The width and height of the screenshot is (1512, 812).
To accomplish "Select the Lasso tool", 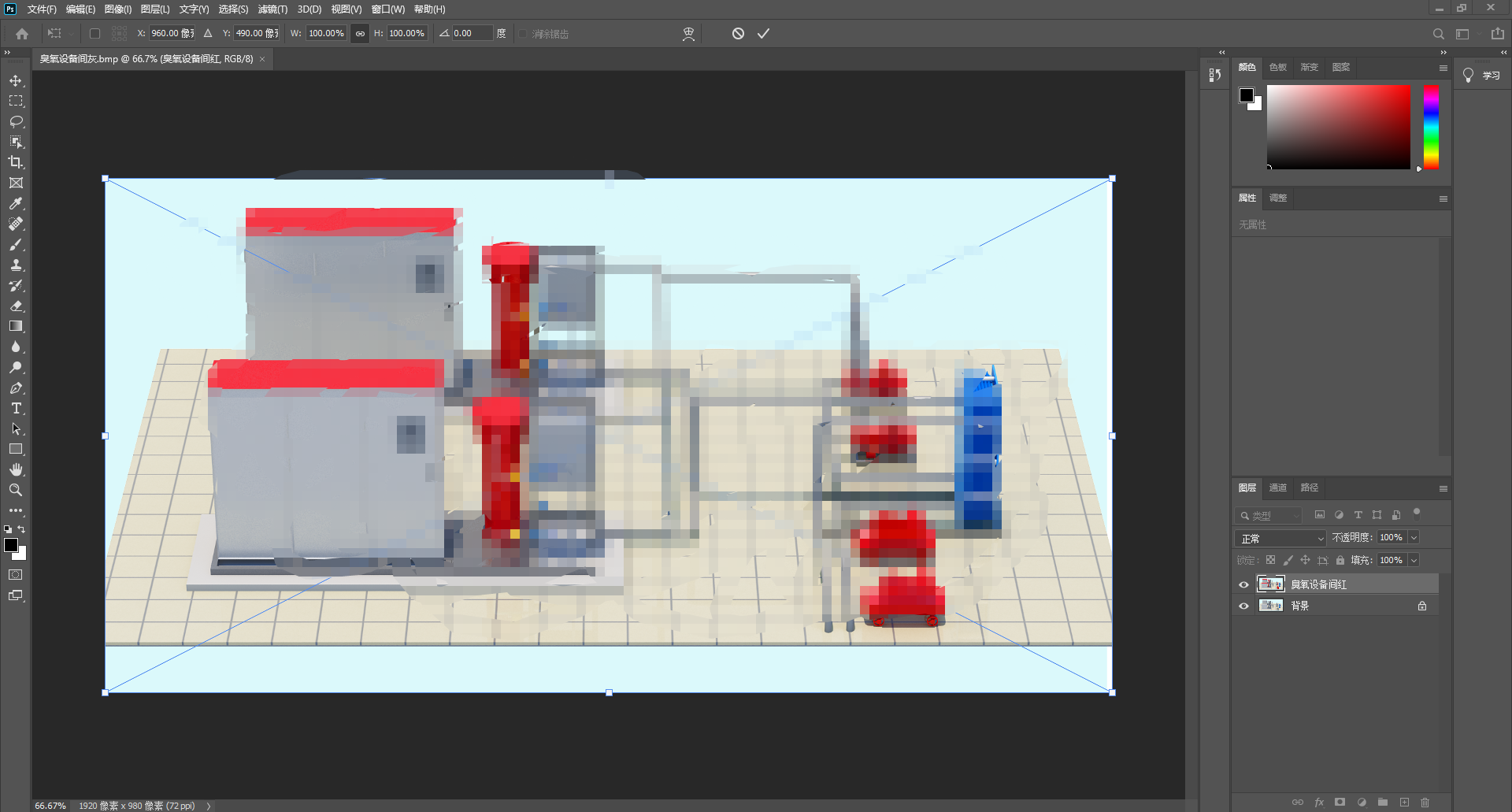I will (x=16, y=121).
